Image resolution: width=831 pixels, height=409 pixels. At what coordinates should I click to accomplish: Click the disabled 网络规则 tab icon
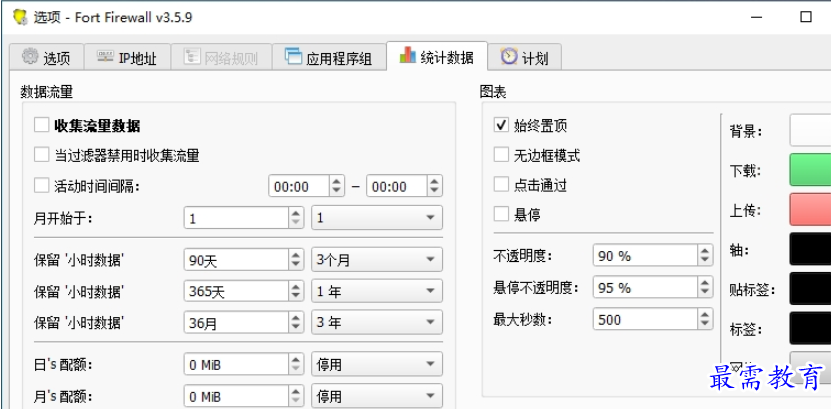click(x=190, y=58)
